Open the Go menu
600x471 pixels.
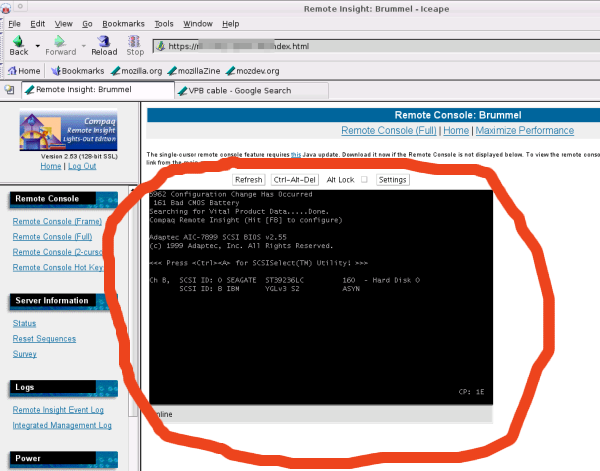[87, 24]
